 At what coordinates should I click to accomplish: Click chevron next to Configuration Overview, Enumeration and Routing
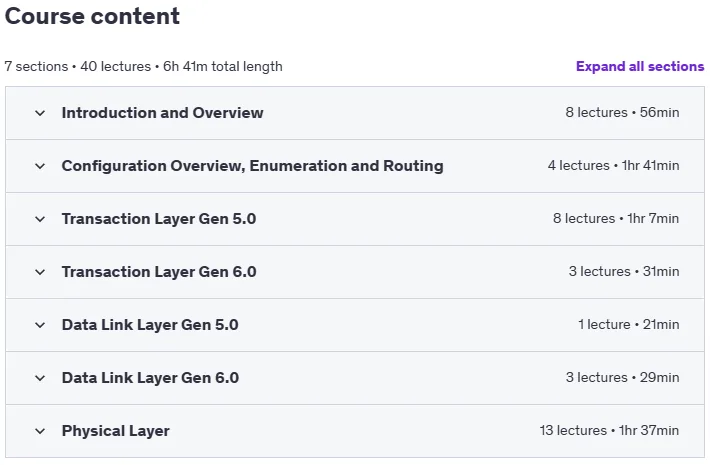40,166
